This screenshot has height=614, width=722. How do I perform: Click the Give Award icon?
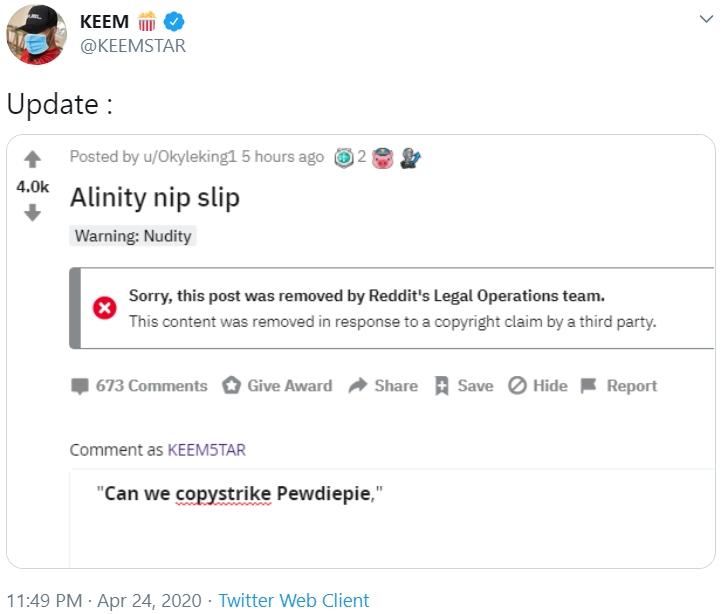(232, 386)
